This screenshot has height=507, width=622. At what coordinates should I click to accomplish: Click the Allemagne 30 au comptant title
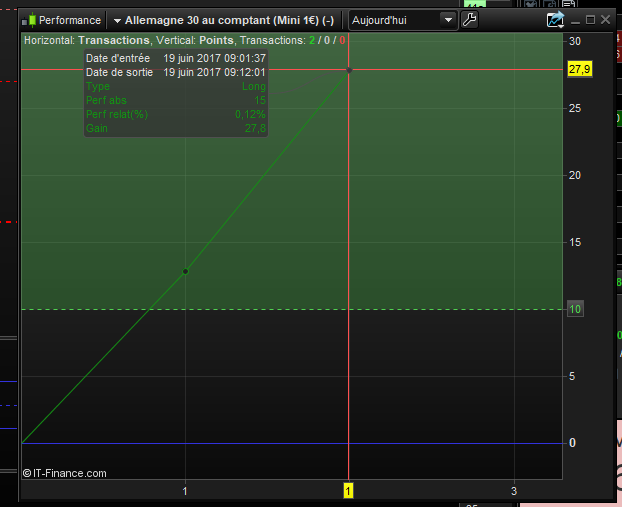pos(229,20)
